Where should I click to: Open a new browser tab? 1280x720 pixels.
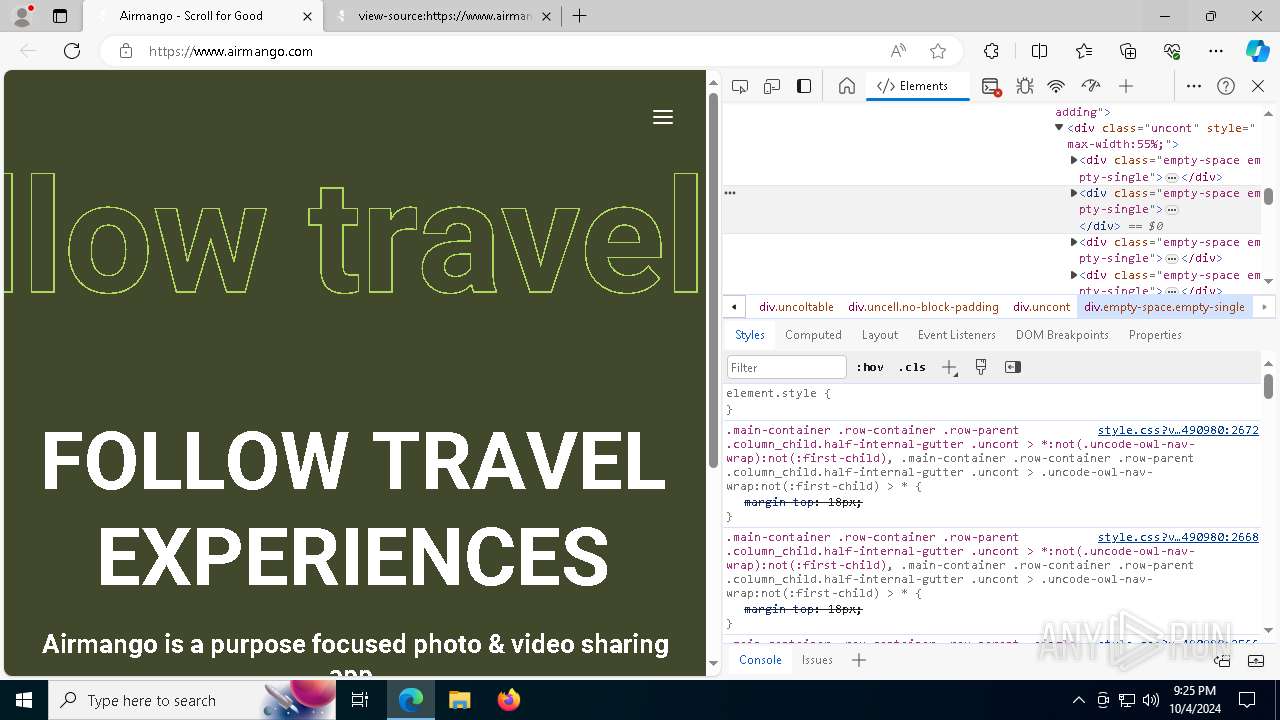tap(580, 16)
